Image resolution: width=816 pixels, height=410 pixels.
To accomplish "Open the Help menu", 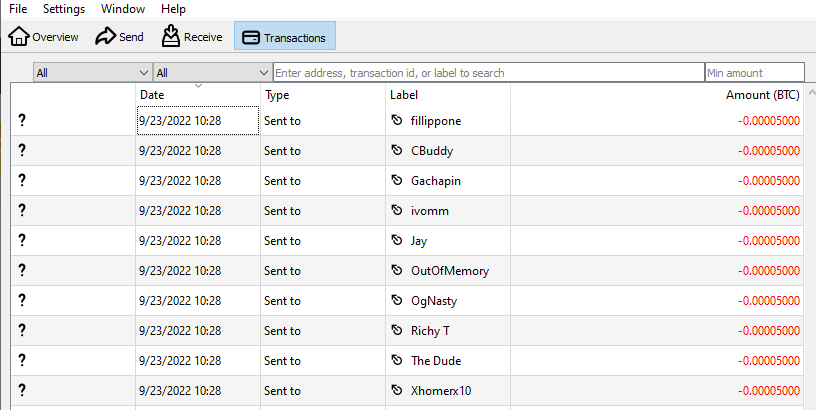I will [173, 9].
